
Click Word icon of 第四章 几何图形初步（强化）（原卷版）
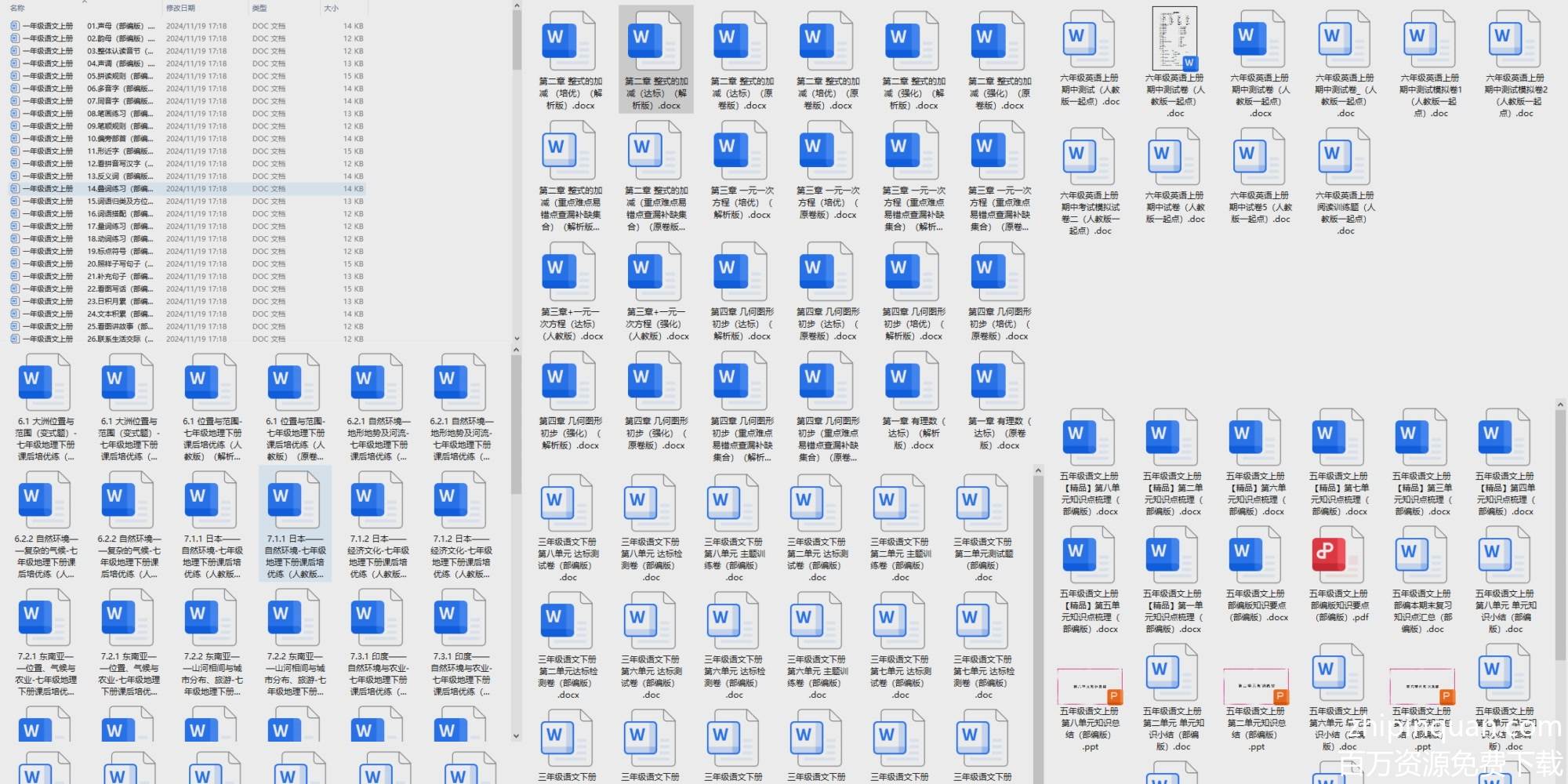(655, 381)
